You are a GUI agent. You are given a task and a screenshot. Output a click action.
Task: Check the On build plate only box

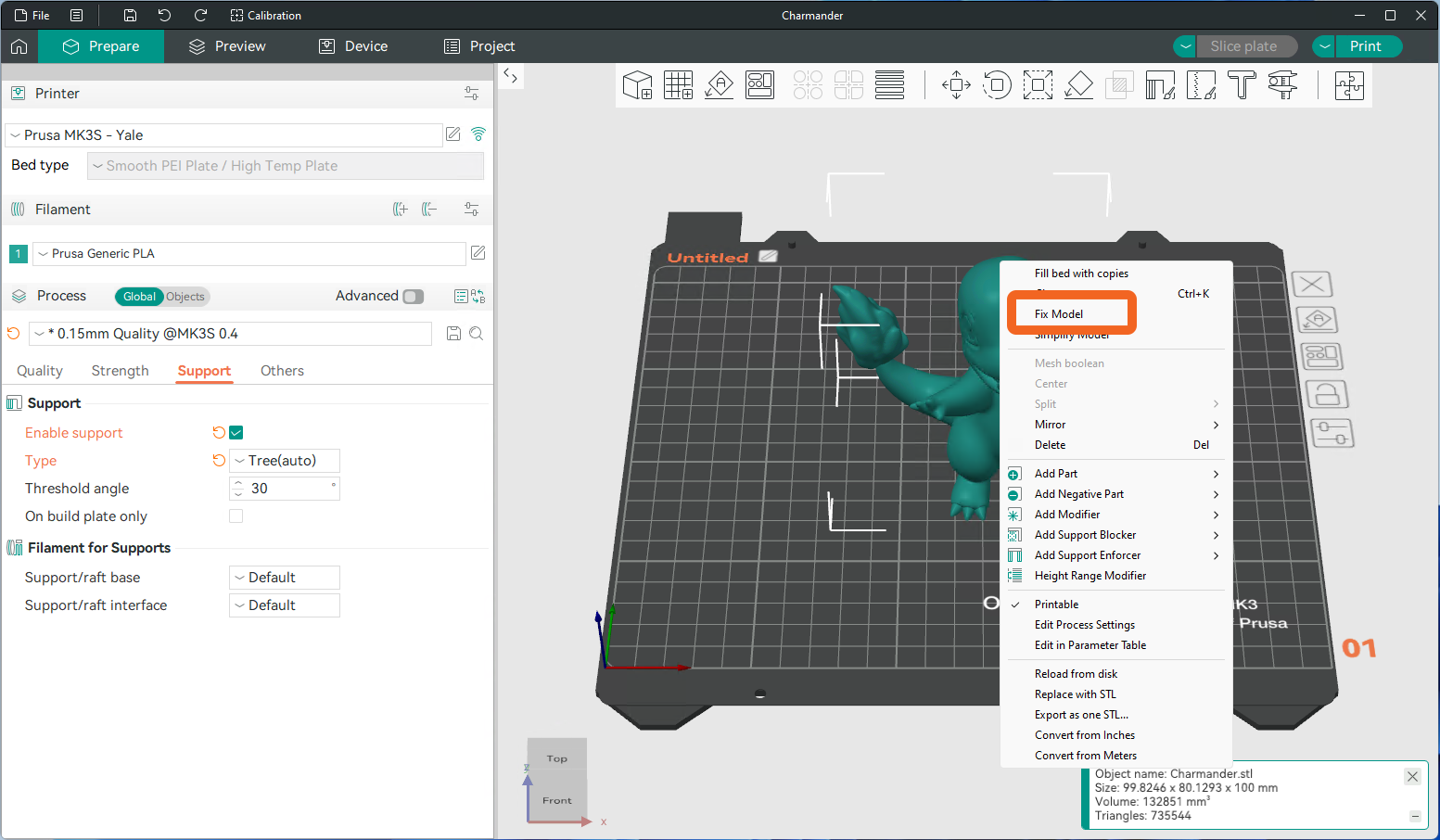tap(236, 516)
